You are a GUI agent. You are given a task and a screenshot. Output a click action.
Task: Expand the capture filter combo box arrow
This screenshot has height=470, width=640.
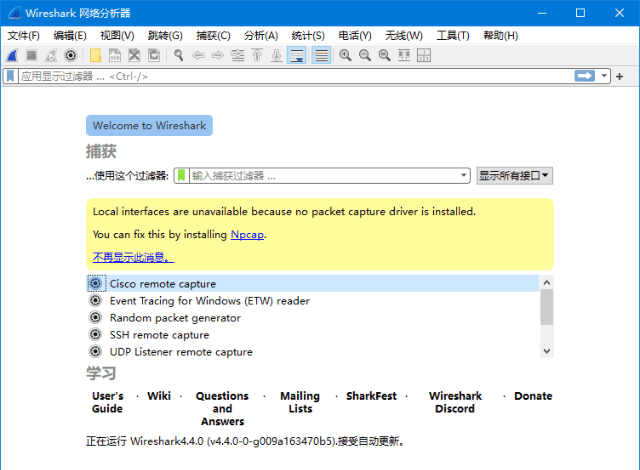pos(464,175)
